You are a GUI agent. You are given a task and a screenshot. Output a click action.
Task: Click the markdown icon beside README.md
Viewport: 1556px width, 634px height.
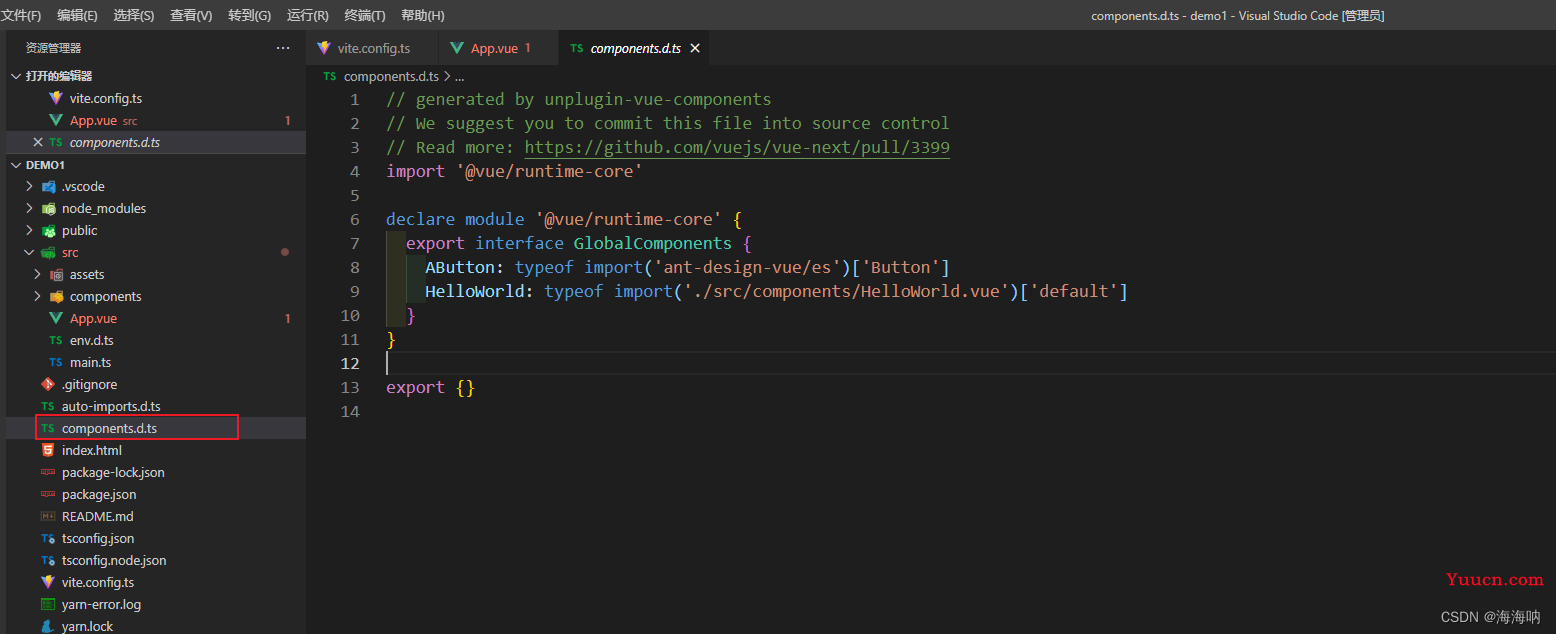pos(48,516)
